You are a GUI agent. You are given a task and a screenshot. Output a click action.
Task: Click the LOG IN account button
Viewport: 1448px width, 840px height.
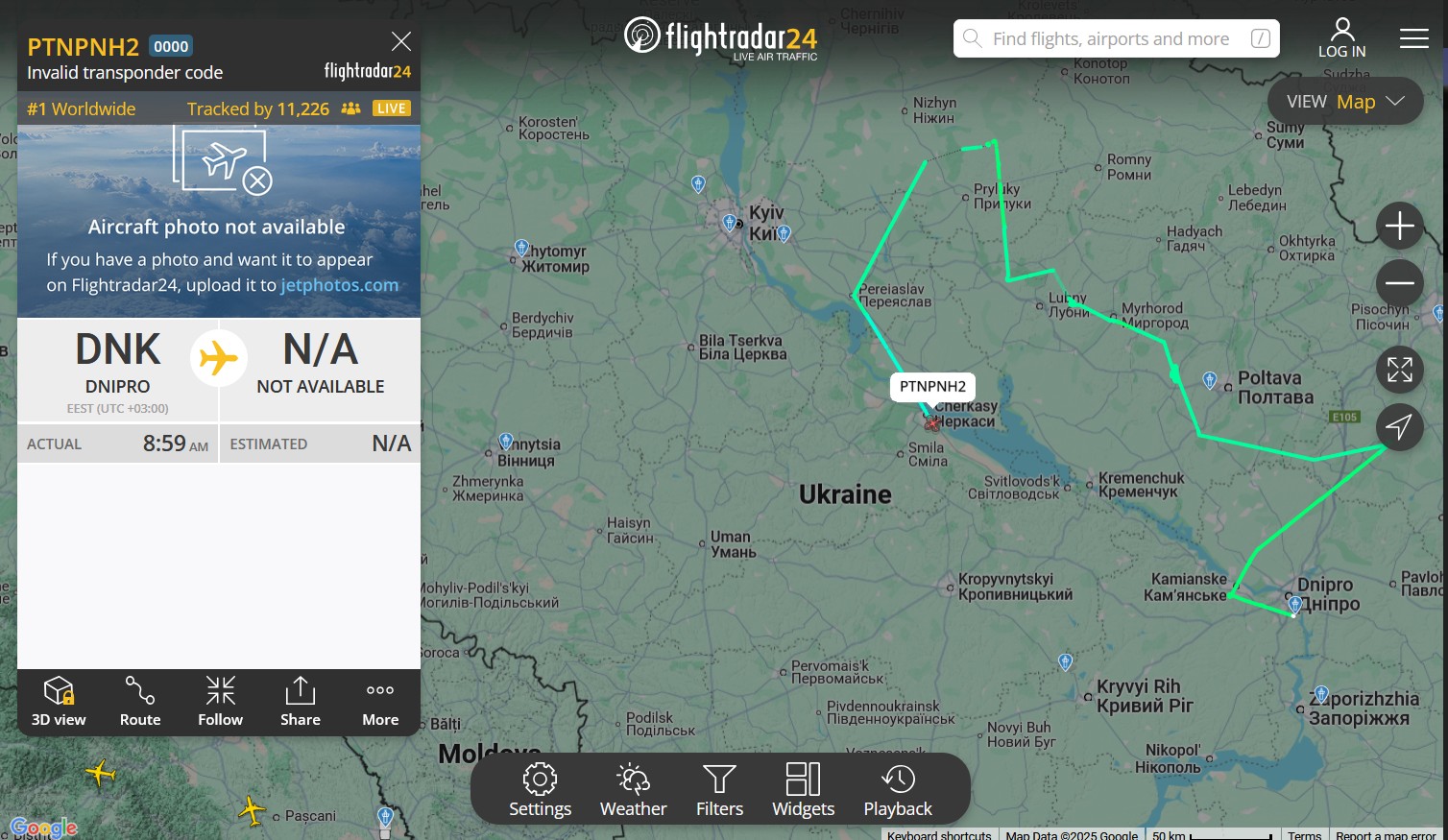pos(1341,38)
